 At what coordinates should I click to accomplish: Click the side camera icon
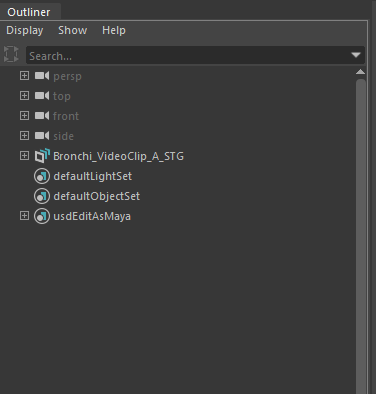[42, 136]
